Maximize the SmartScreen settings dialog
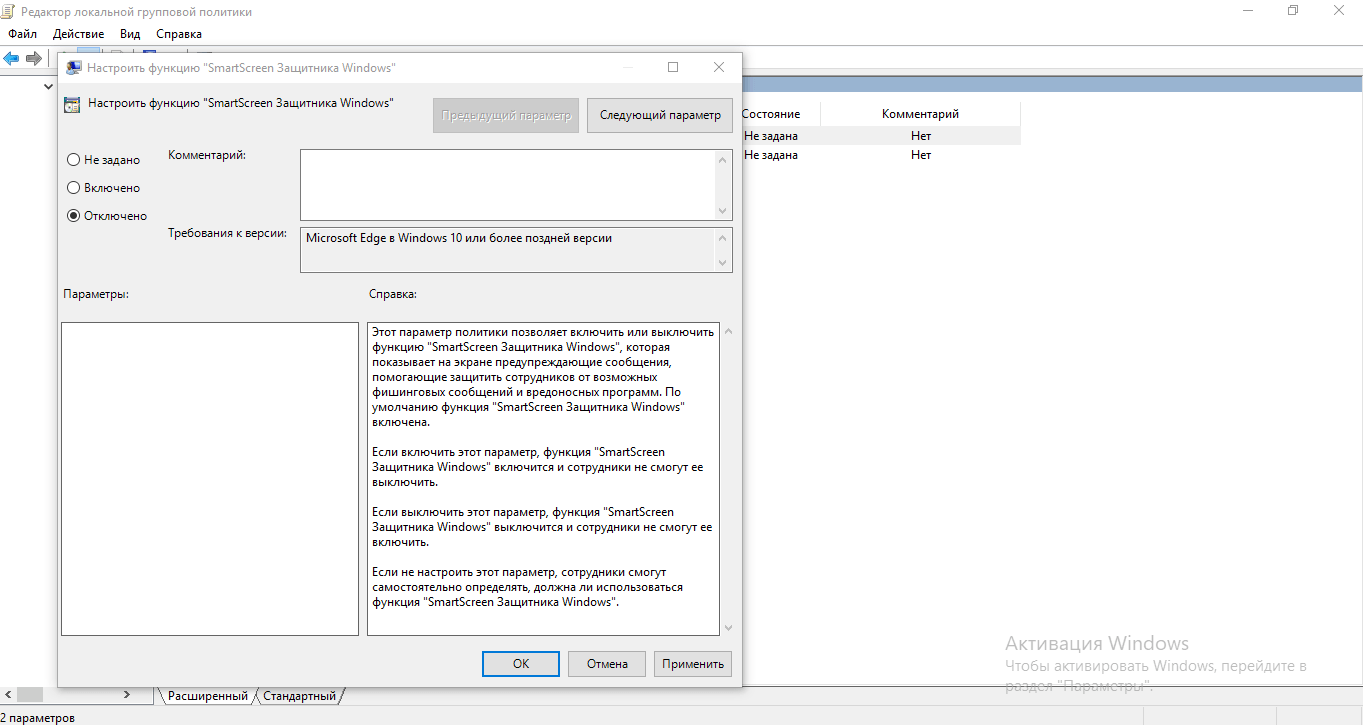This screenshot has height=725, width=1363. [673, 67]
